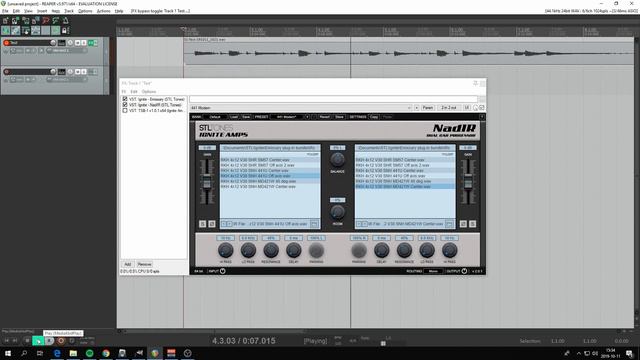Arm the second track for recording

pos(6,72)
